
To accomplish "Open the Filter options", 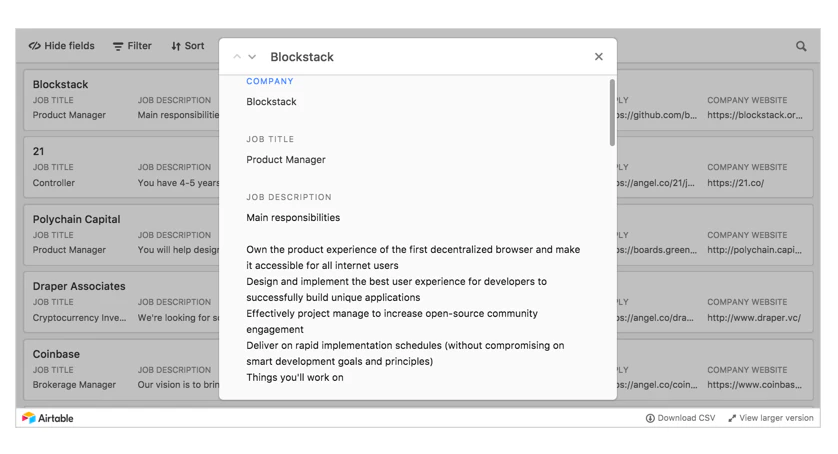I will click(x=132, y=46).
